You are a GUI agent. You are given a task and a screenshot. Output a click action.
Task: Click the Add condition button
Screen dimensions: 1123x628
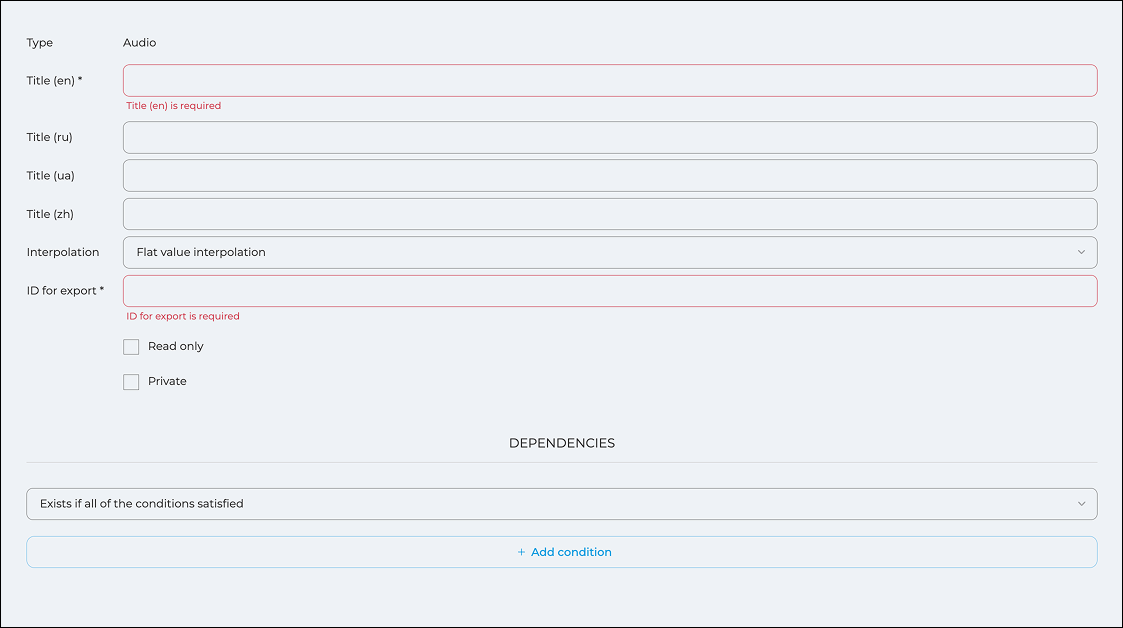(562, 552)
